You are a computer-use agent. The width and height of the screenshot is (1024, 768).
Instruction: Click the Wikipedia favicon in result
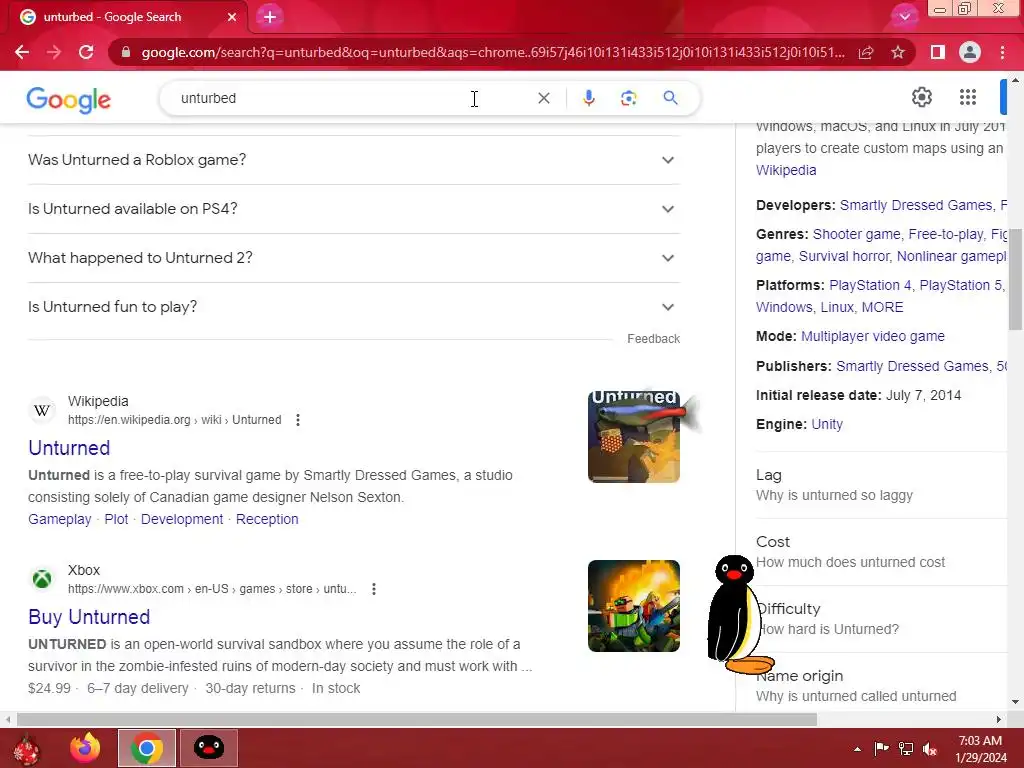pyautogui.click(x=42, y=411)
